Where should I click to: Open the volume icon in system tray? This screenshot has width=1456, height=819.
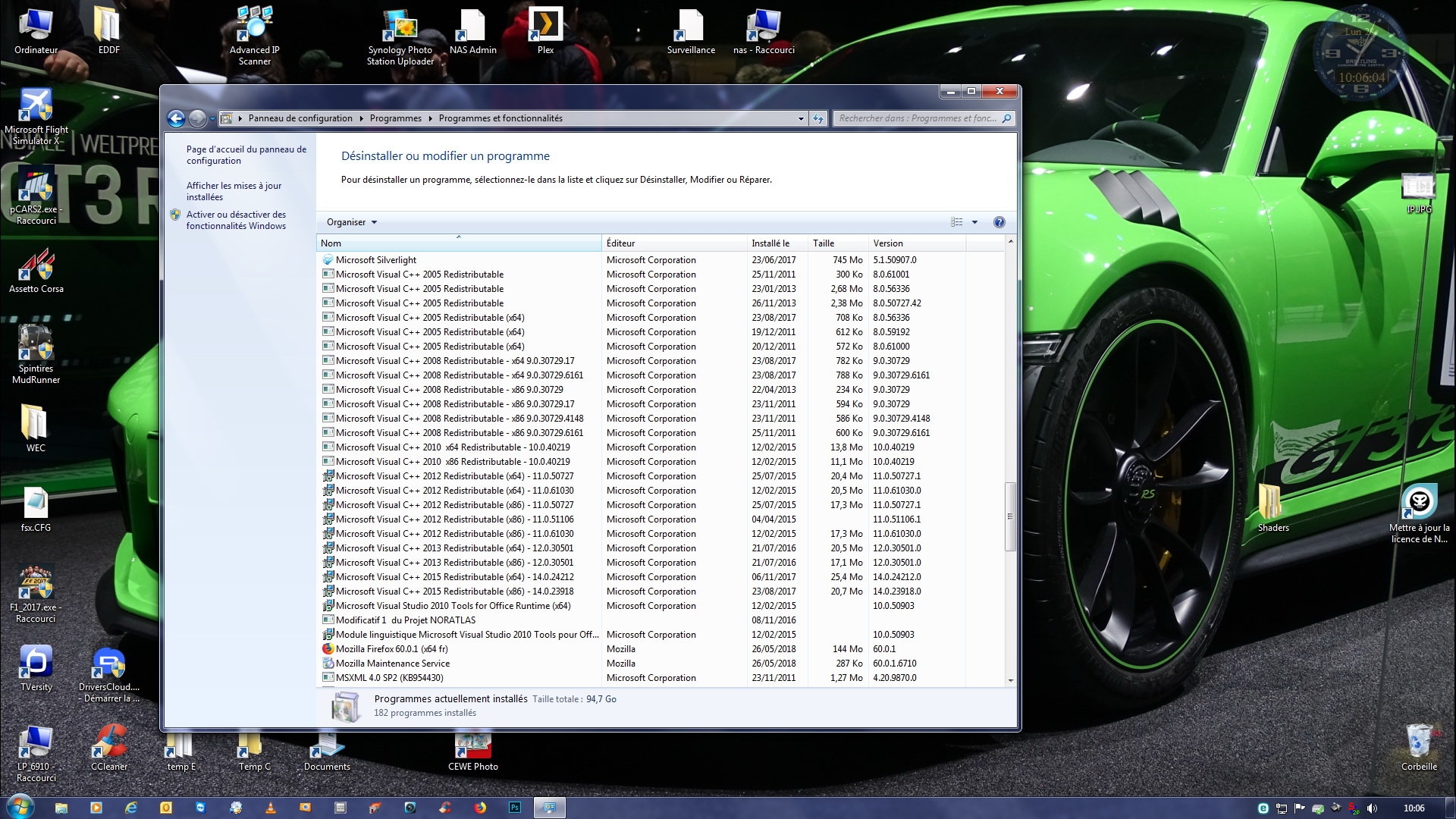1371,808
